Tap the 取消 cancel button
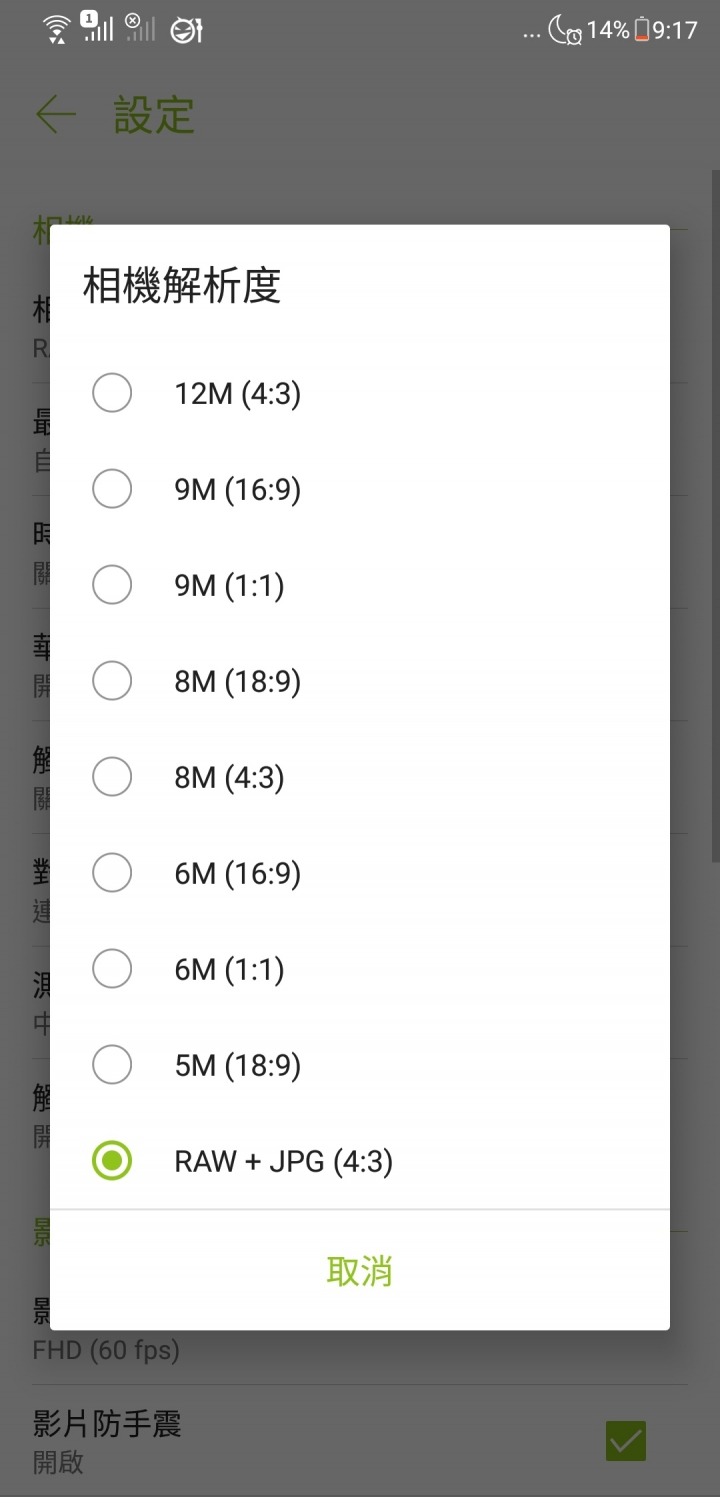720x1497 pixels. pyautogui.click(x=360, y=1271)
